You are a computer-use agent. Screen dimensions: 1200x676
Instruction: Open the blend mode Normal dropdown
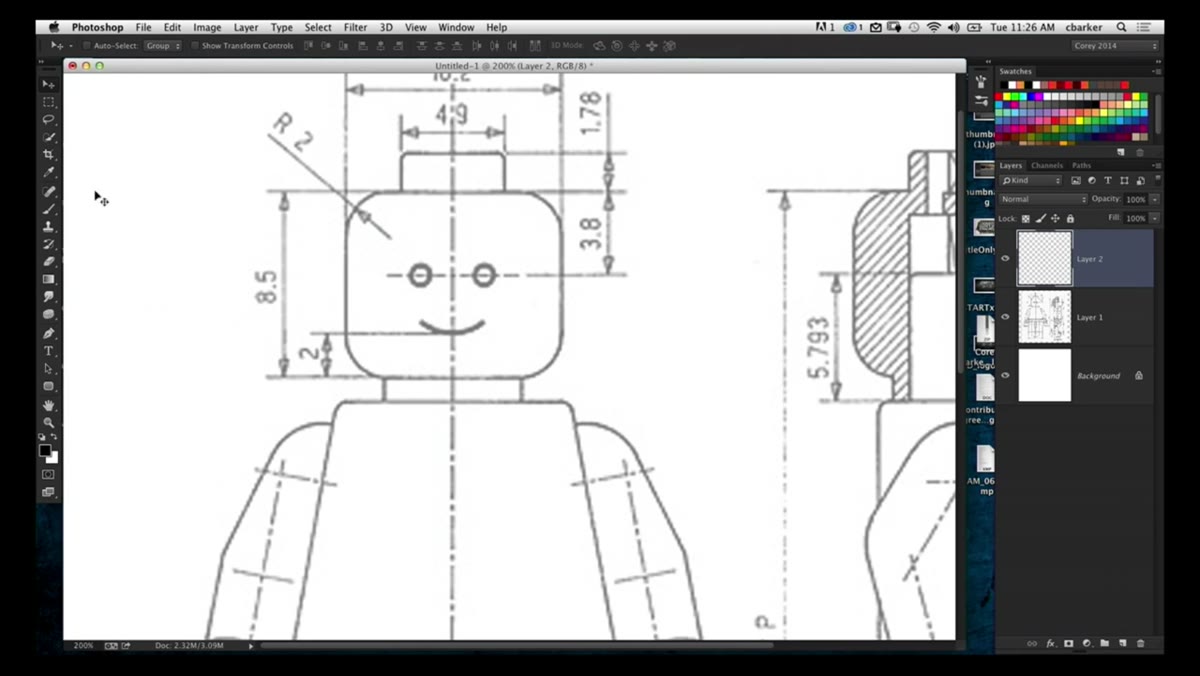[x=1043, y=199]
